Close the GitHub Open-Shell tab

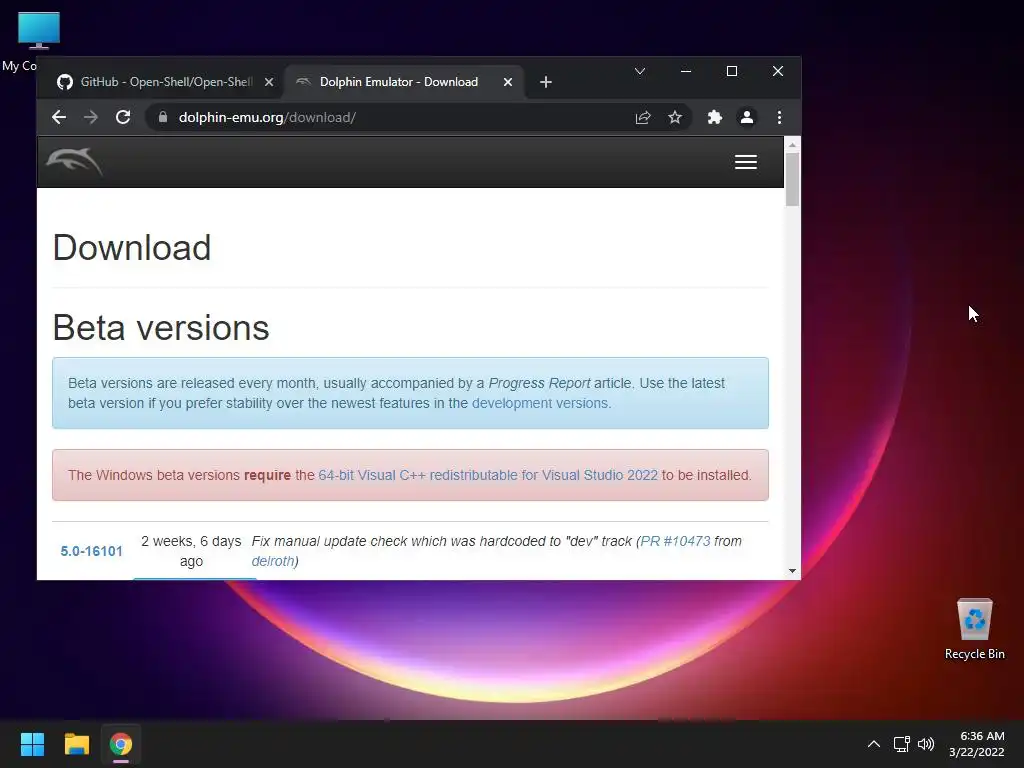tap(268, 82)
